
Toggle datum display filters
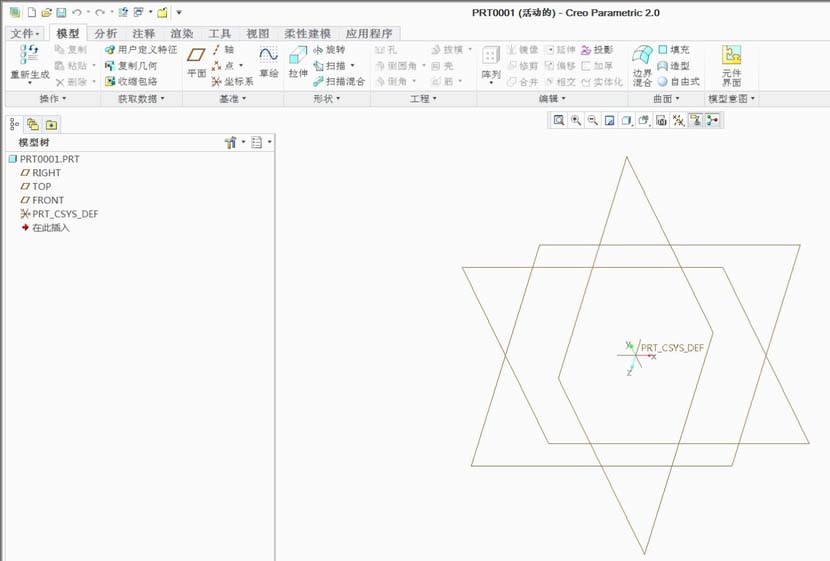678,121
